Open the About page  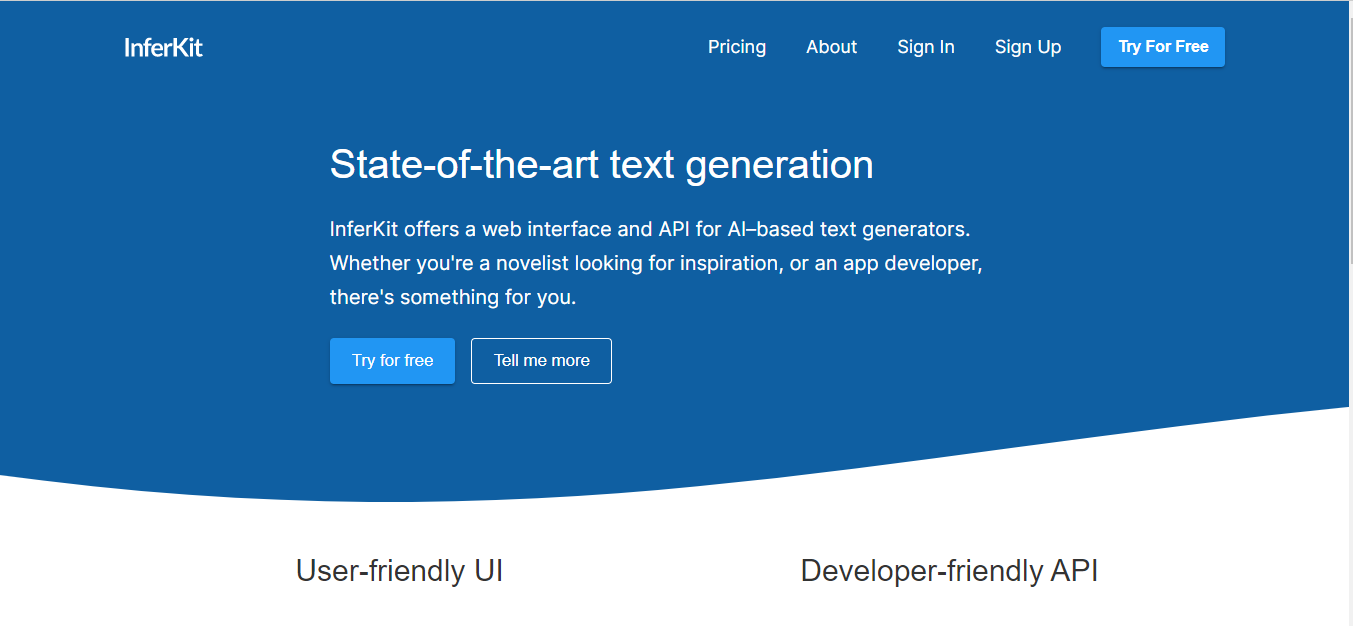point(832,47)
